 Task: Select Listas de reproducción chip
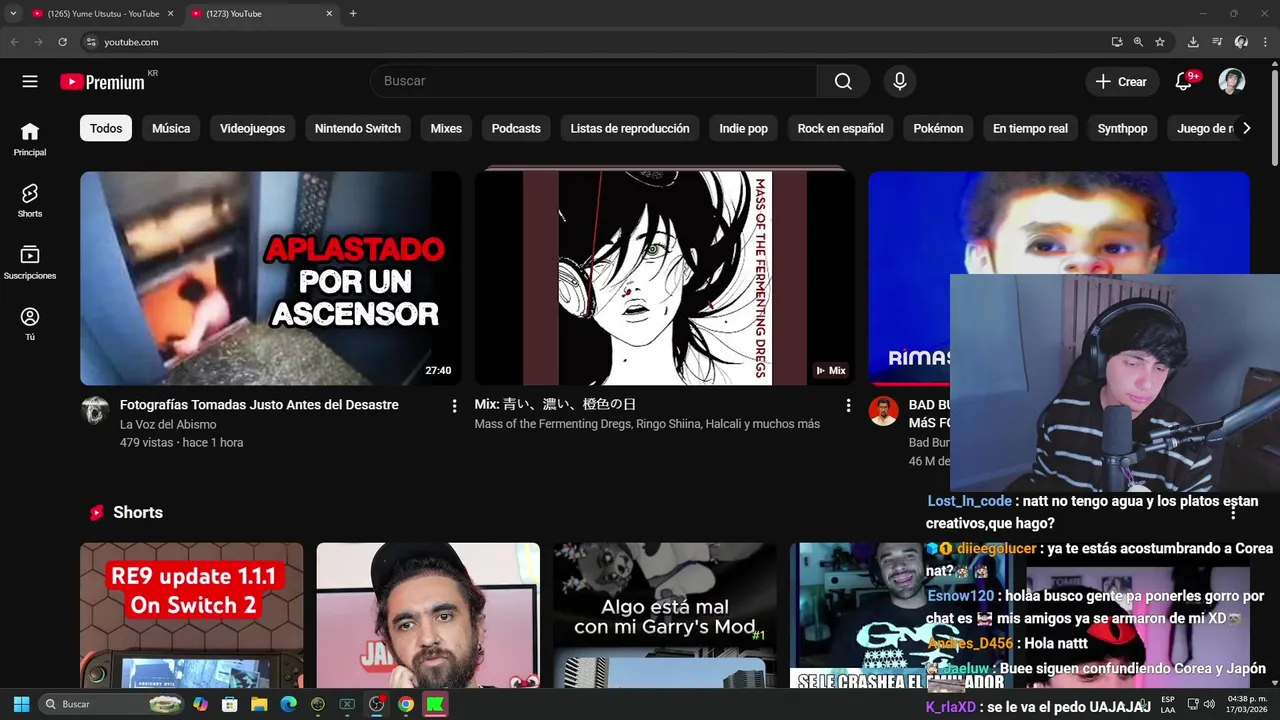[x=630, y=128]
